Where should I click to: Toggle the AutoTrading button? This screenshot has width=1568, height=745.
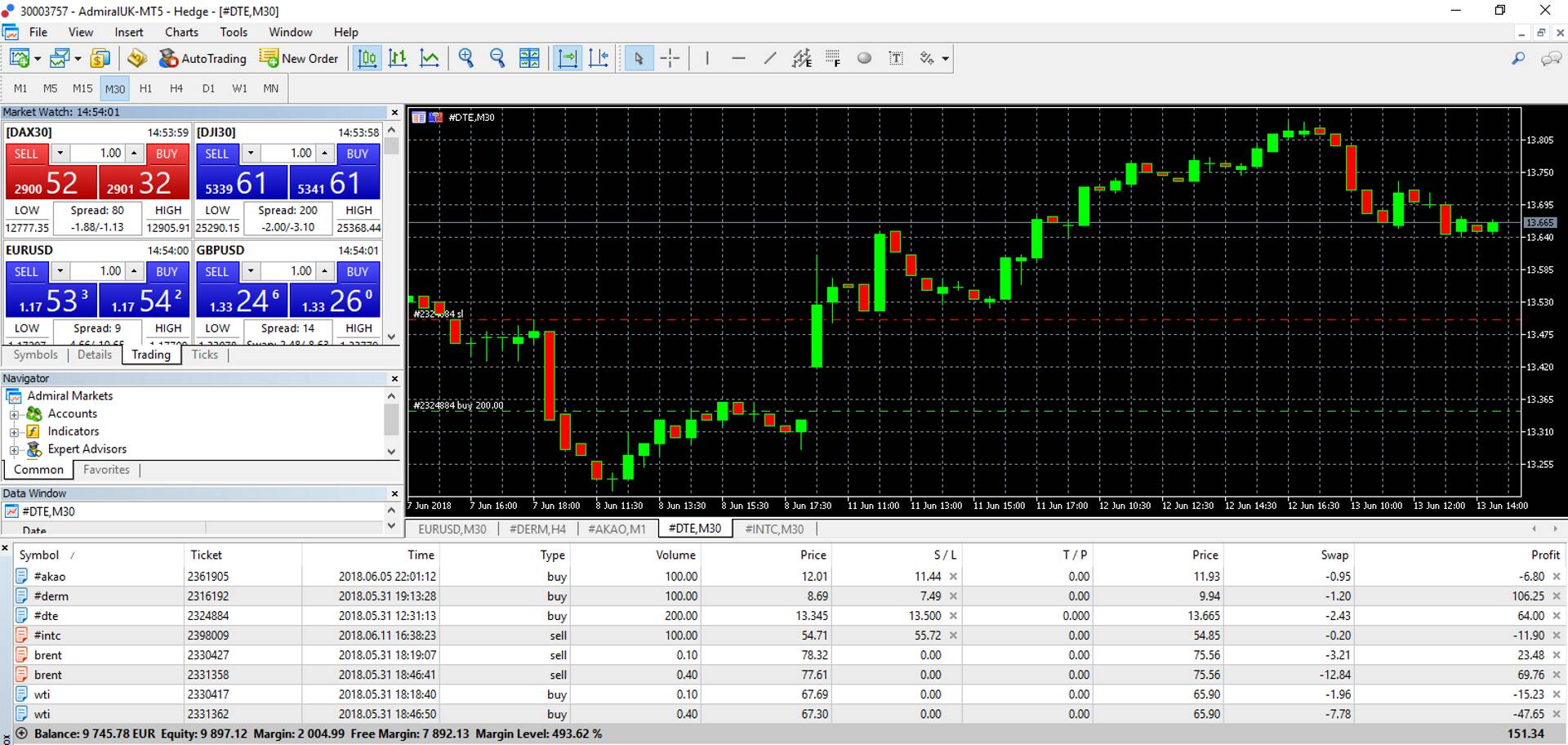coord(203,58)
